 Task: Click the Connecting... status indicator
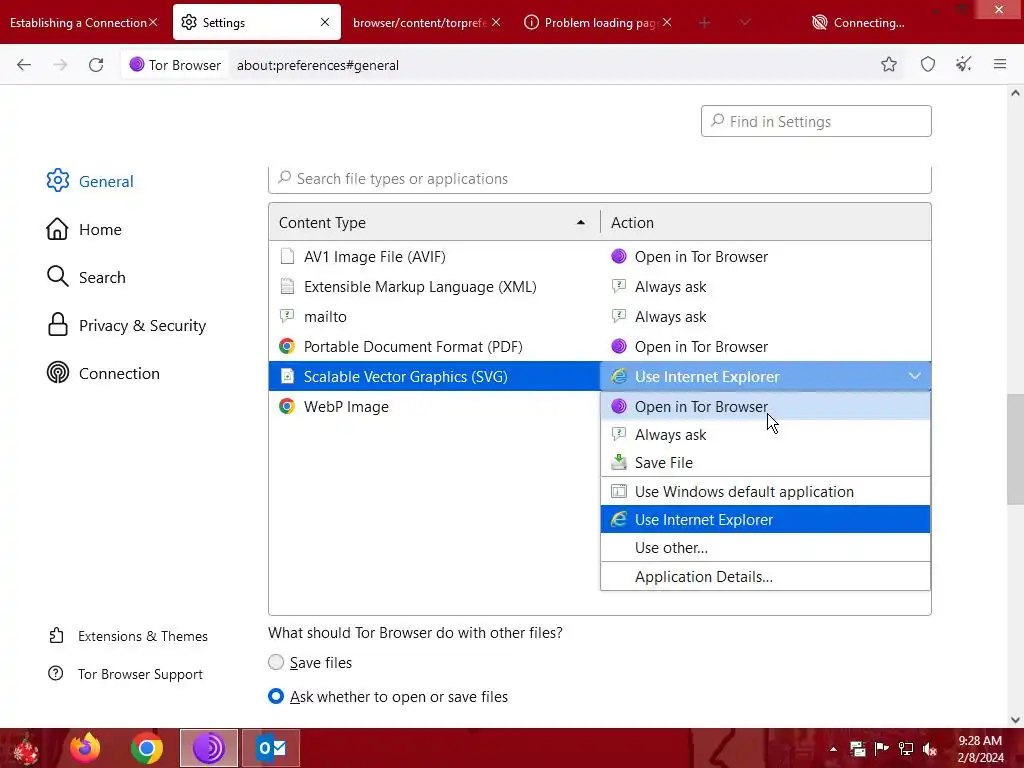coord(858,22)
